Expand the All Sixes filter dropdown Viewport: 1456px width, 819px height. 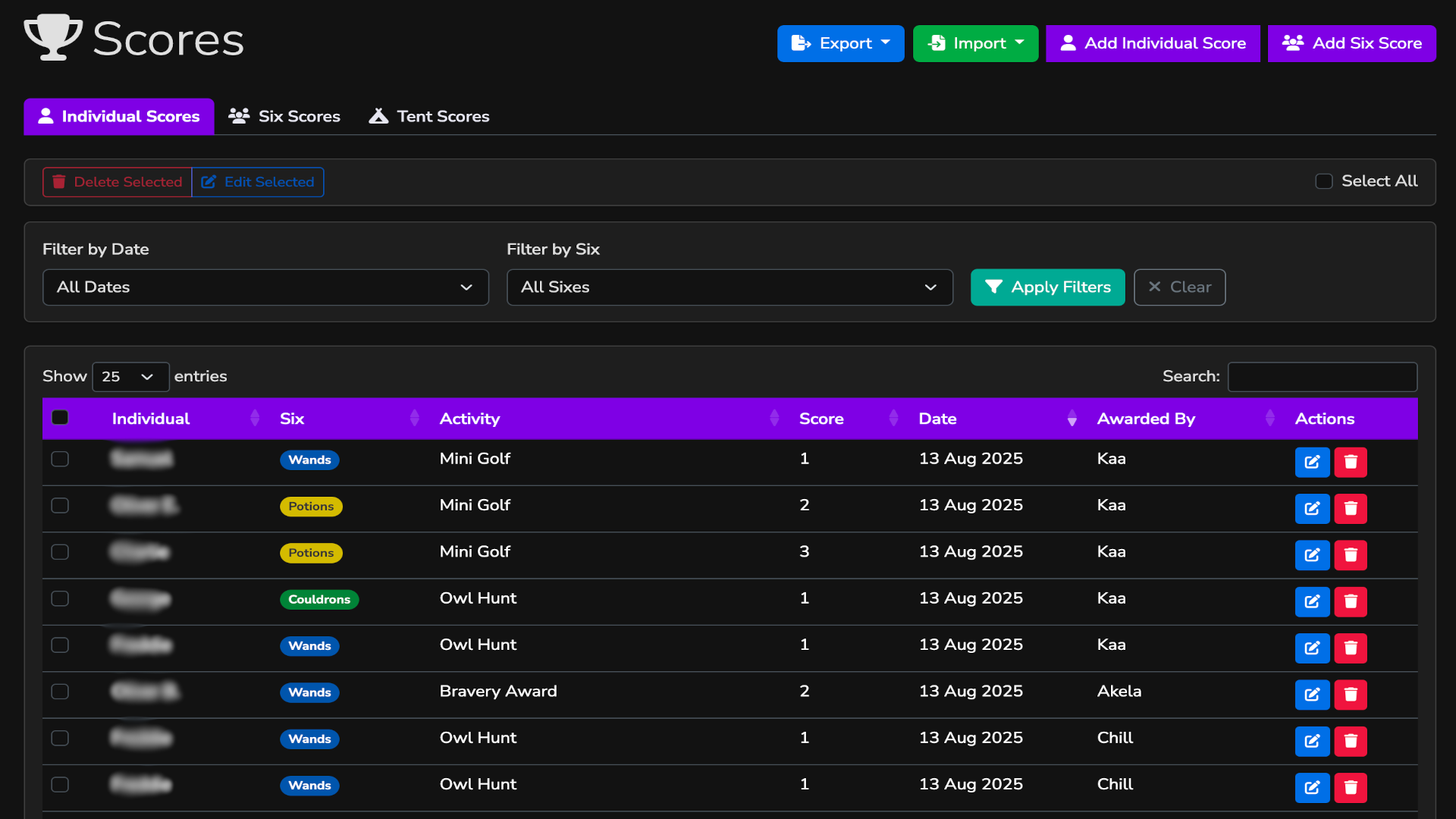(x=729, y=287)
